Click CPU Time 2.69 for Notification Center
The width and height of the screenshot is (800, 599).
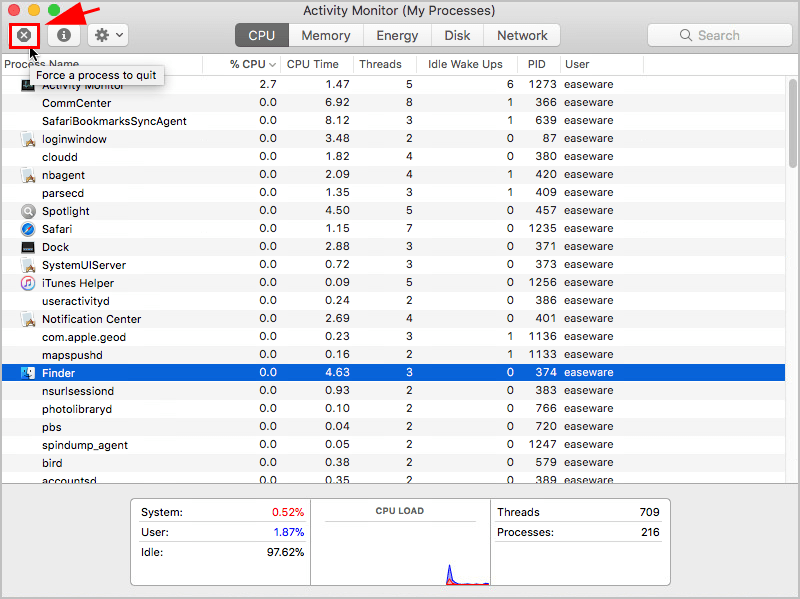(337, 318)
